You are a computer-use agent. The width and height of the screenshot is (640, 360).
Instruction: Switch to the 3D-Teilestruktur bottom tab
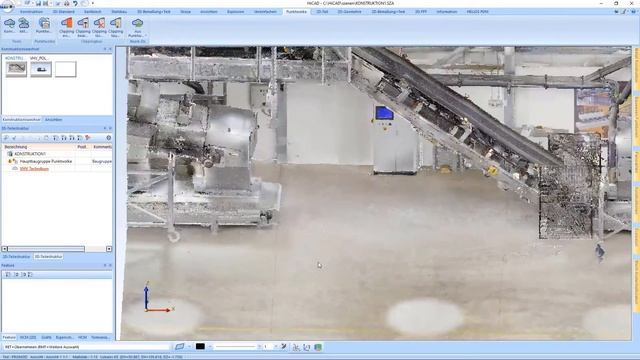48,257
